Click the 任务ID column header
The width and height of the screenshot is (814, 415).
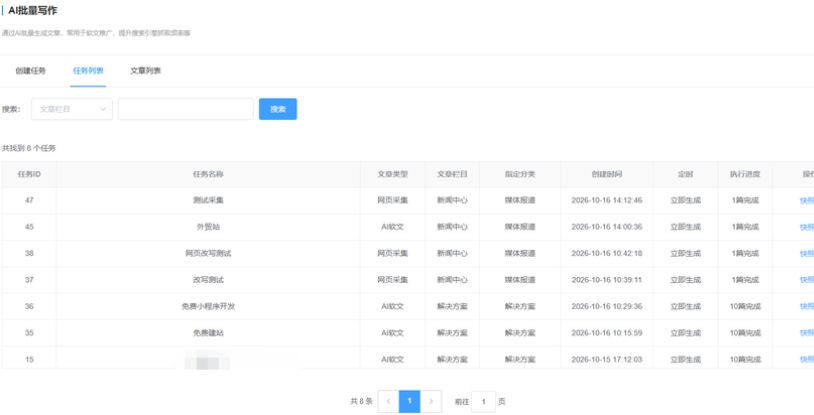point(29,174)
